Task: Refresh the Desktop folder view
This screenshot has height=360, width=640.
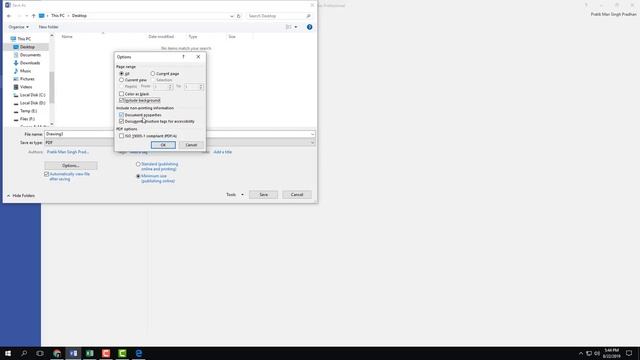Action: tap(239, 16)
